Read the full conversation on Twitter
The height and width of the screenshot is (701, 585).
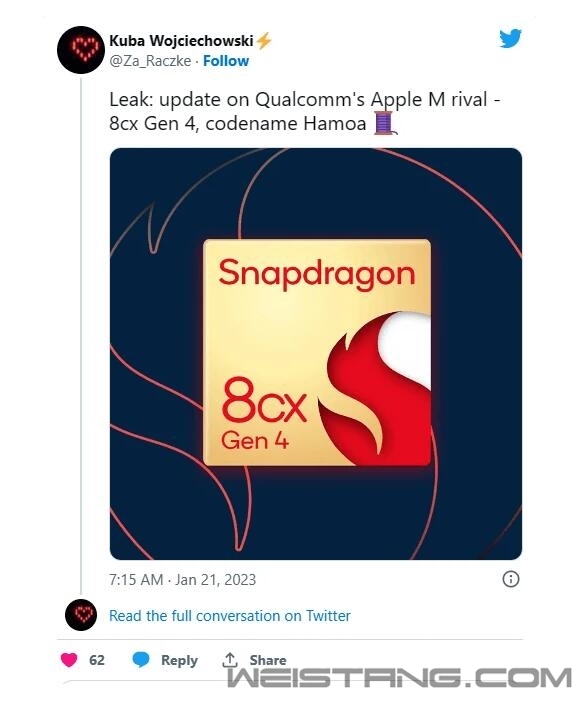coord(230,616)
